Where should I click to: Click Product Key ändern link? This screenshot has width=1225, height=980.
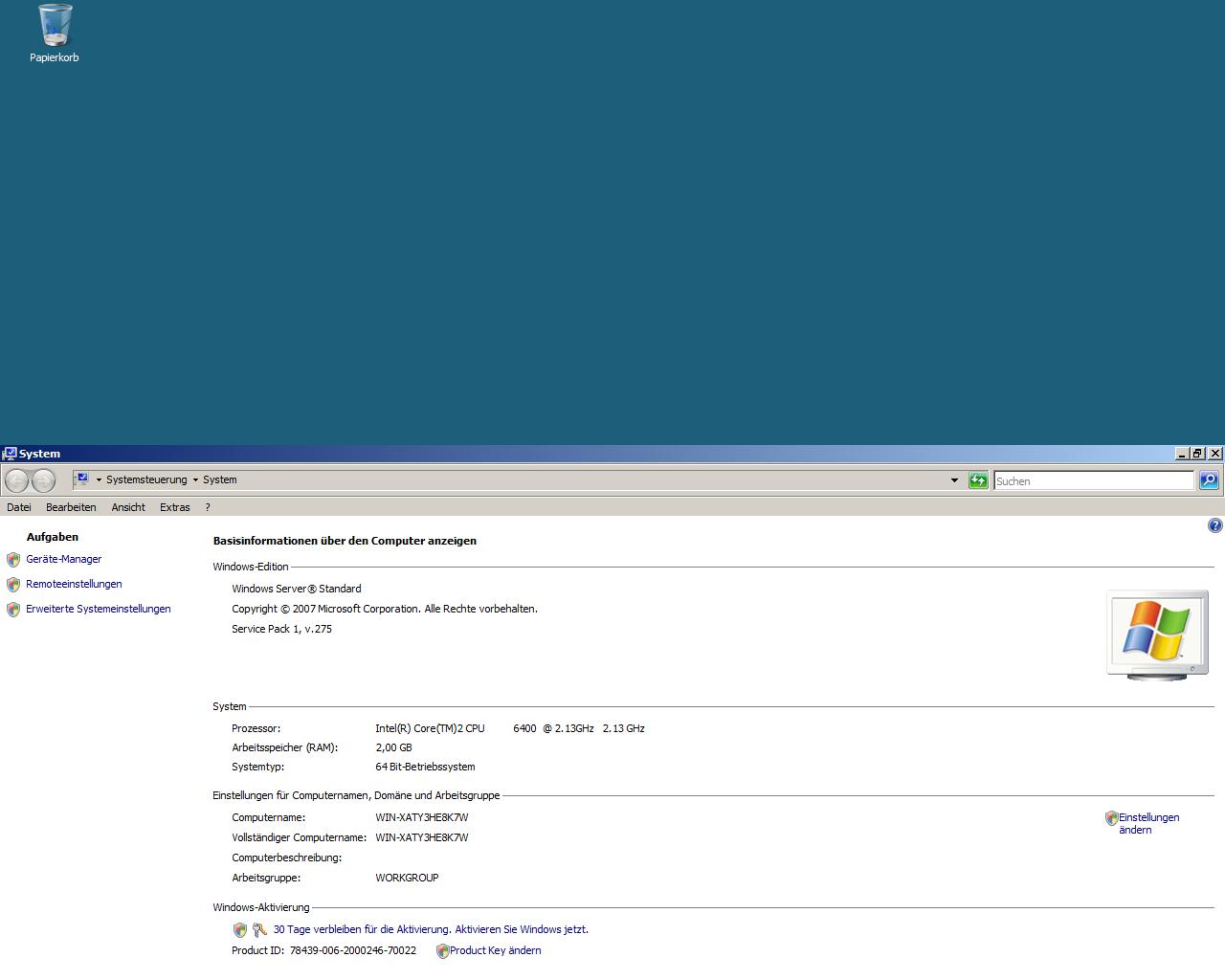[495, 950]
